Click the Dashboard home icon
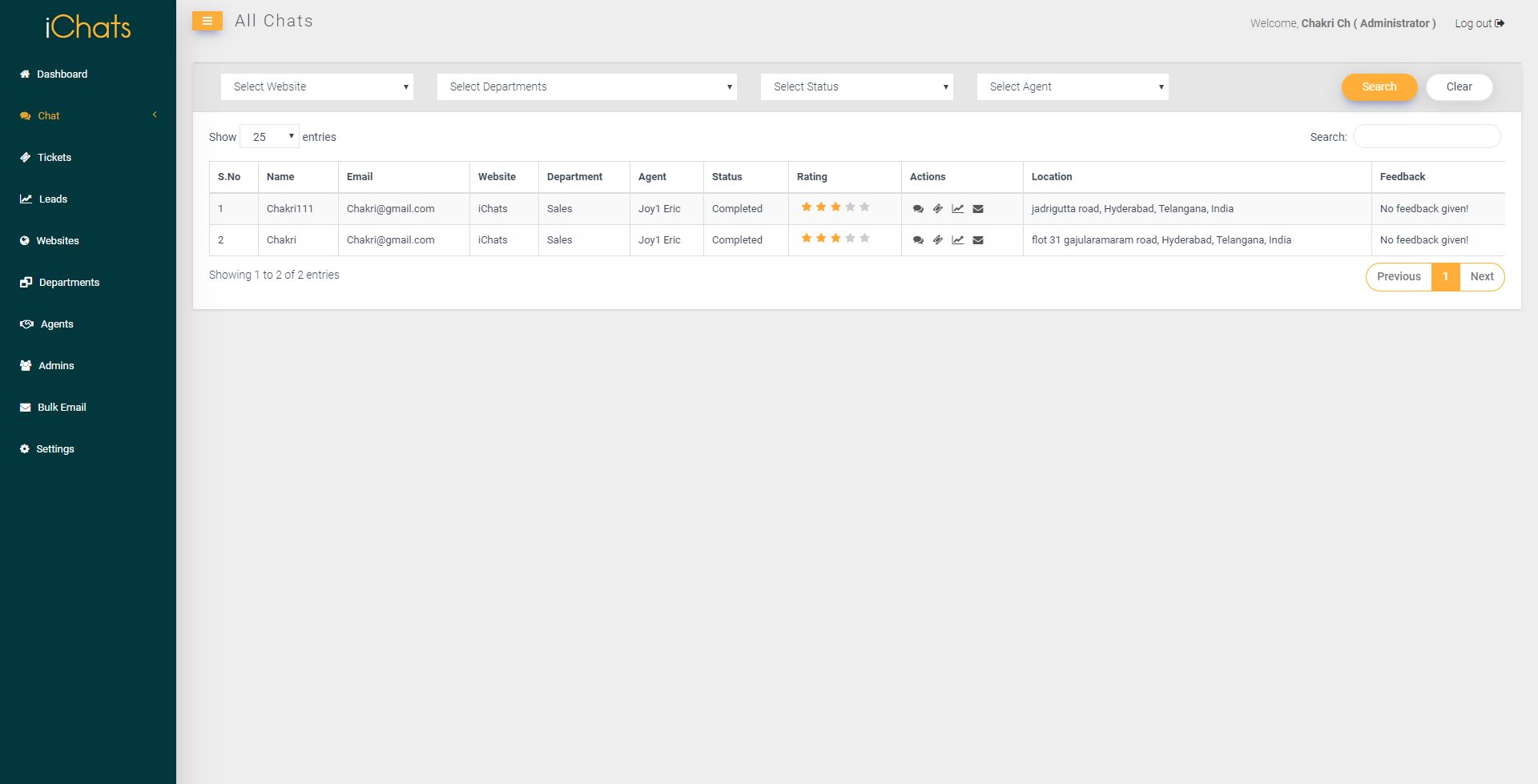 (x=25, y=74)
